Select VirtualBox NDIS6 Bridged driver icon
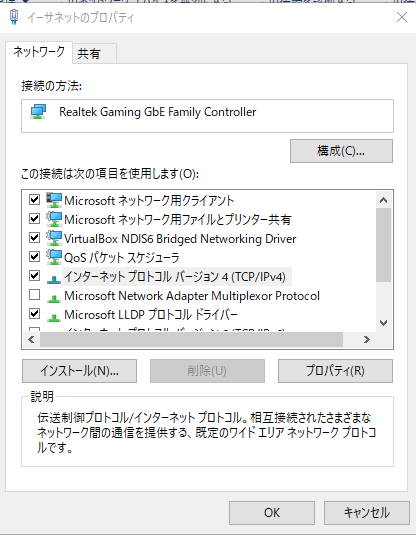Viewport: 416px width, 535px height. (x=54, y=238)
